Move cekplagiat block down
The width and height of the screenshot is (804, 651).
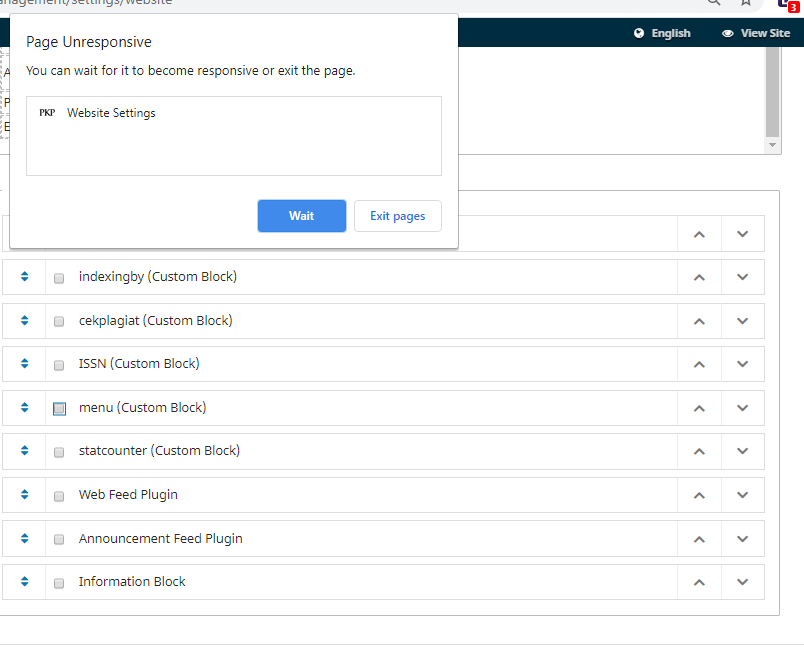(742, 321)
